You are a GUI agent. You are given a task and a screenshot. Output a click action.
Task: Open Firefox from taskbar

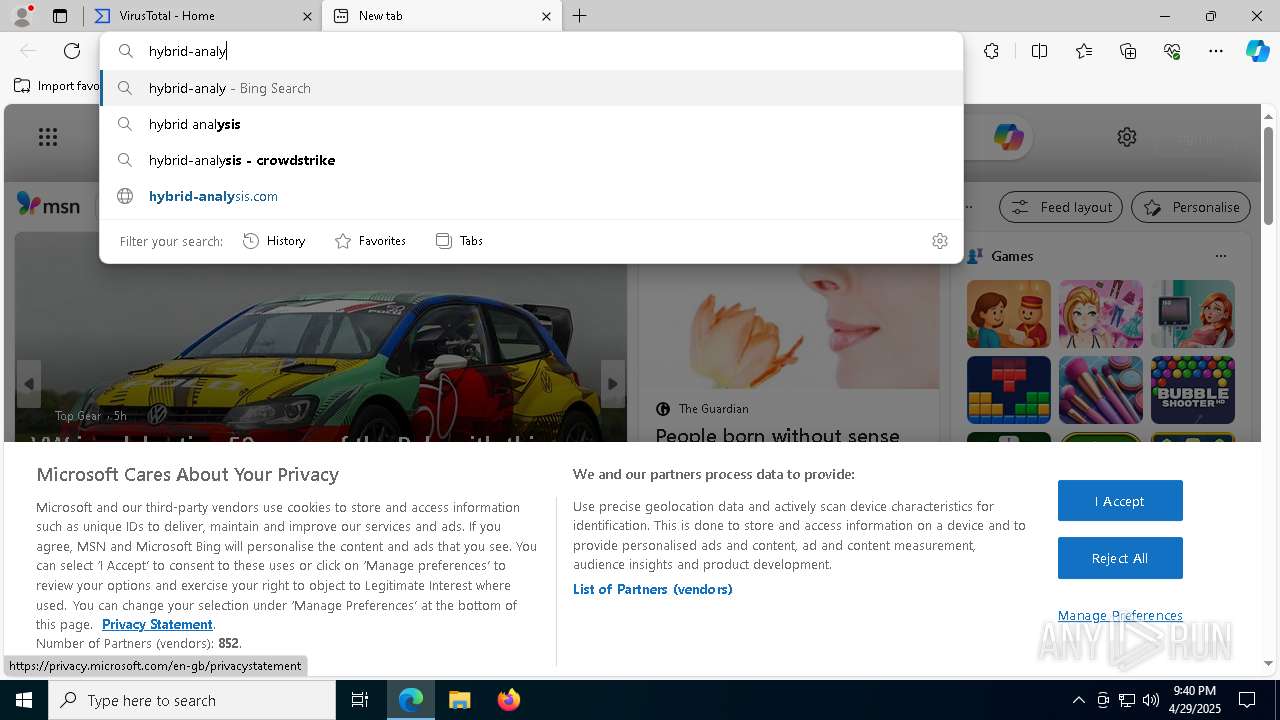click(x=509, y=700)
